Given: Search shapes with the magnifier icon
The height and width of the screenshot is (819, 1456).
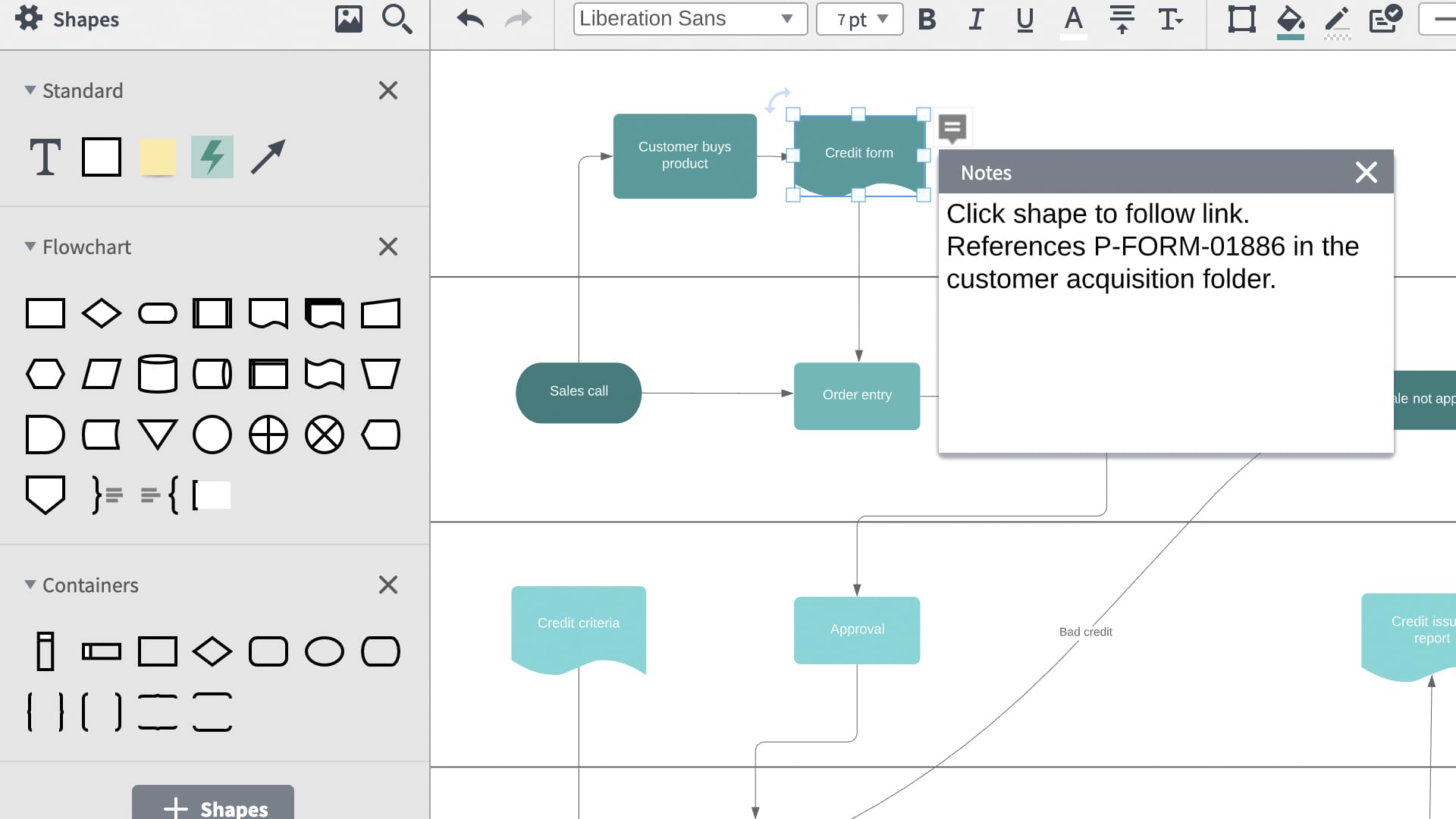Looking at the screenshot, I should 397,19.
